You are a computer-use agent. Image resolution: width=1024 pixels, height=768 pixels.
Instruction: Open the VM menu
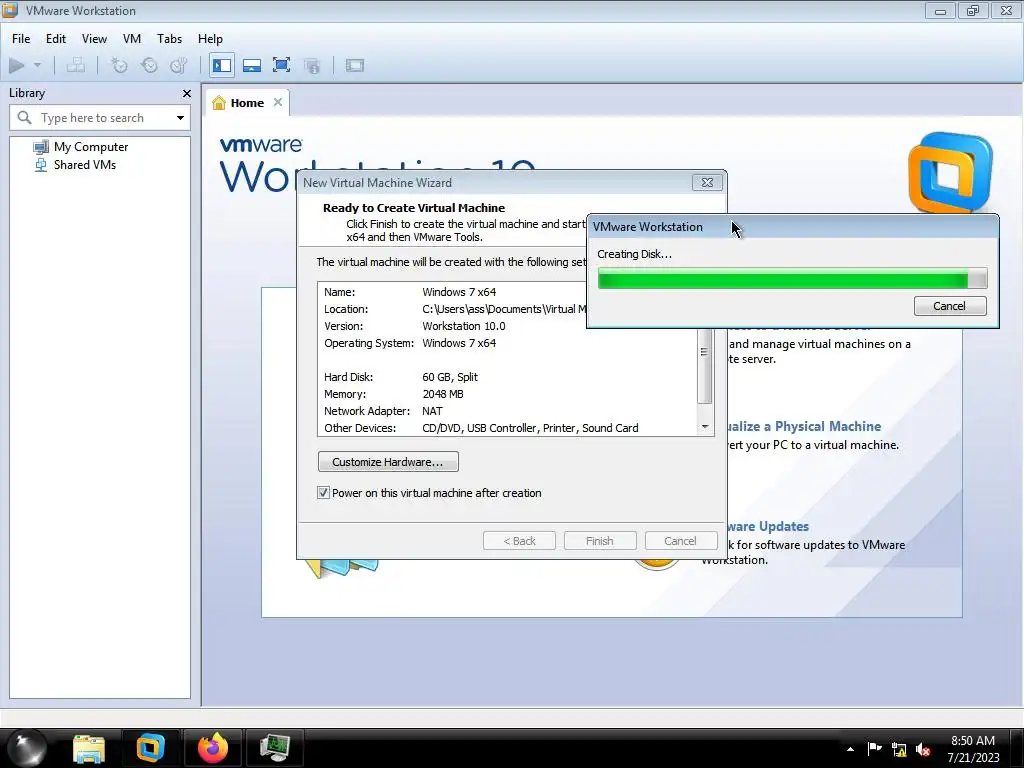coord(132,39)
